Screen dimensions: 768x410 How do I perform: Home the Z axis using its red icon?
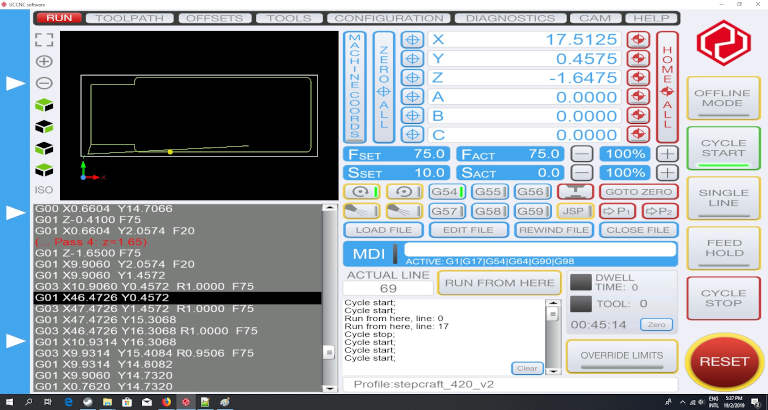click(638, 77)
